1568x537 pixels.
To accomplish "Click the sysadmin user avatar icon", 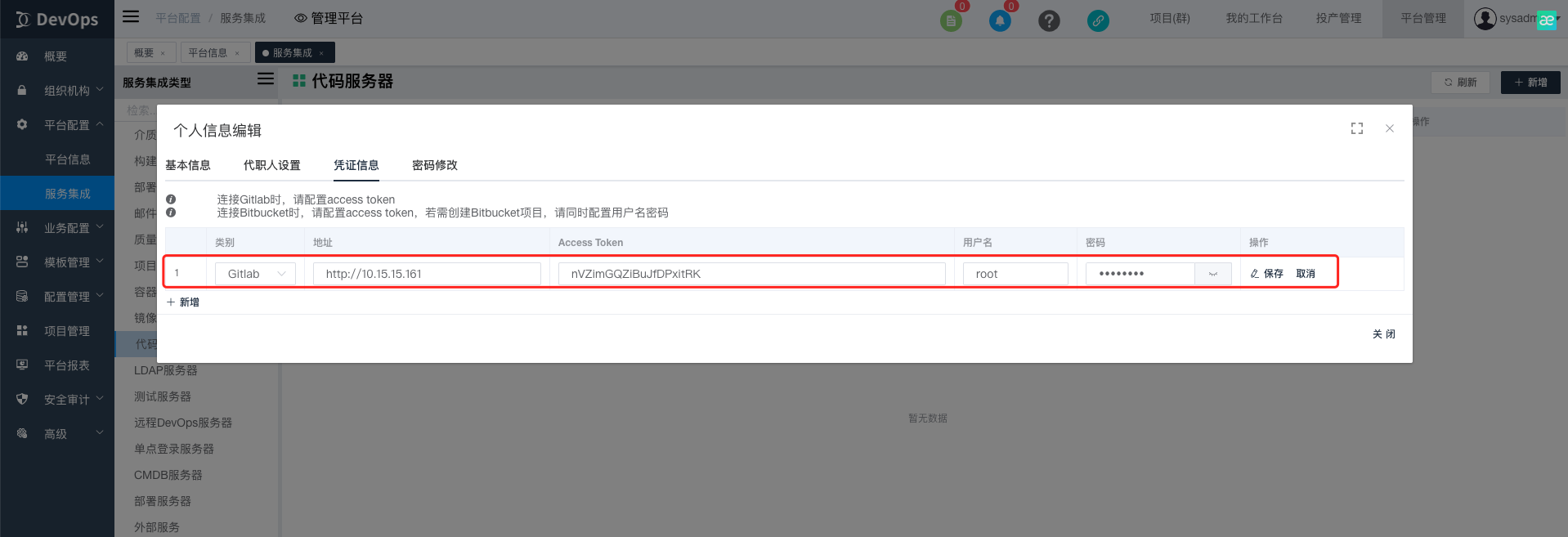I will (1485, 18).
